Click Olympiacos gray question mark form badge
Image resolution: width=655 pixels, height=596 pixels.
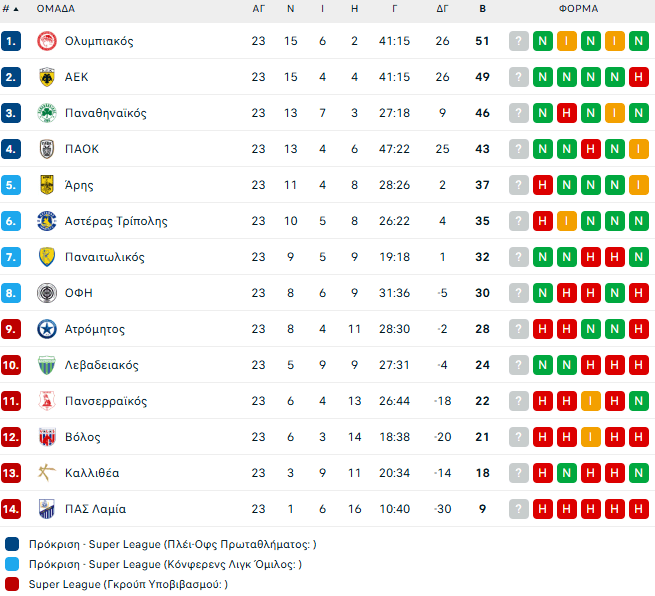519,41
